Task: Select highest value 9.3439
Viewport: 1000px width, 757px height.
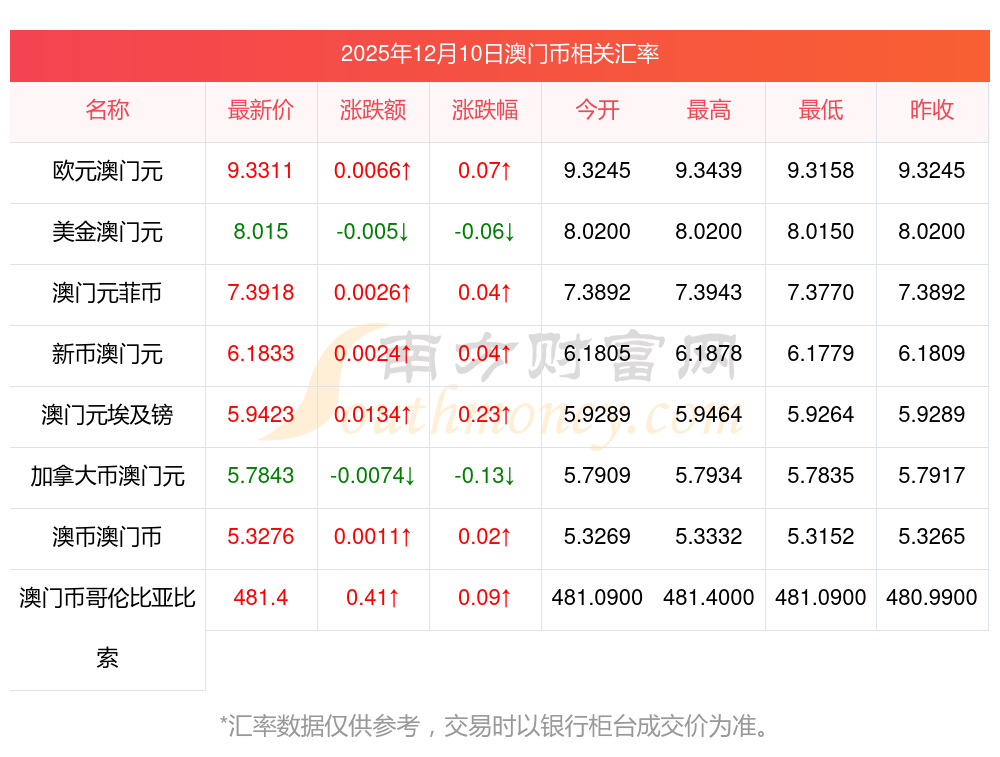Action: coord(709,171)
